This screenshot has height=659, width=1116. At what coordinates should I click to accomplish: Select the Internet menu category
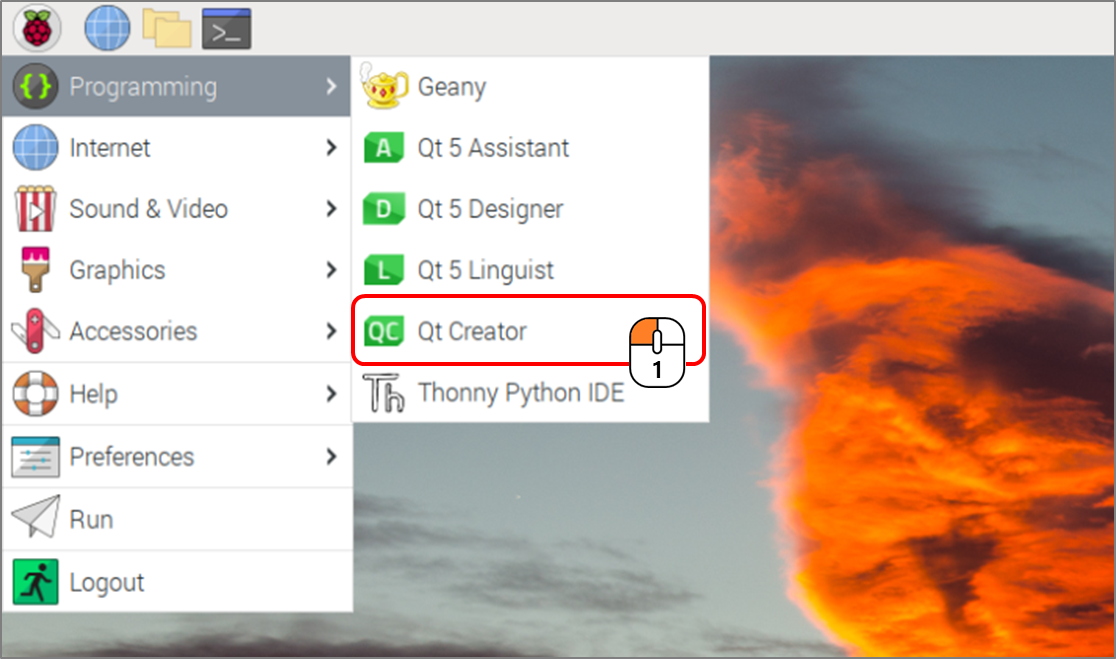pos(177,147)
